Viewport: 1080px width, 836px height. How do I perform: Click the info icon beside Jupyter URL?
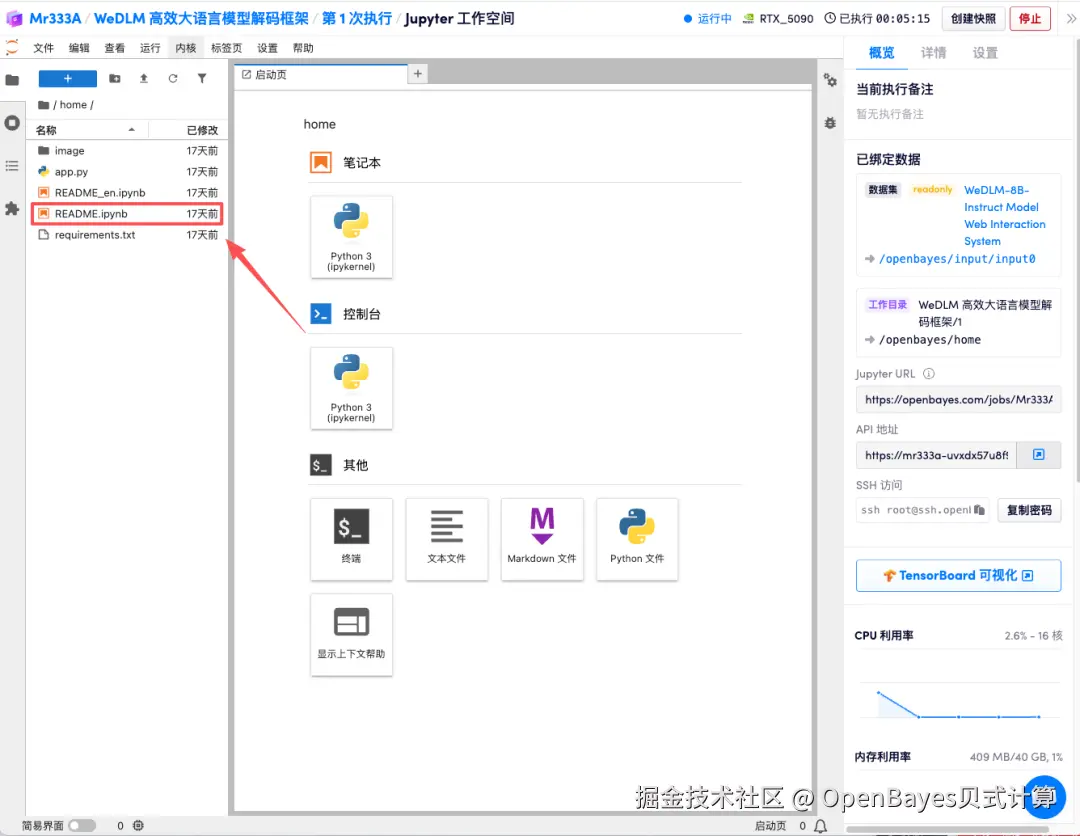[928, 374]
